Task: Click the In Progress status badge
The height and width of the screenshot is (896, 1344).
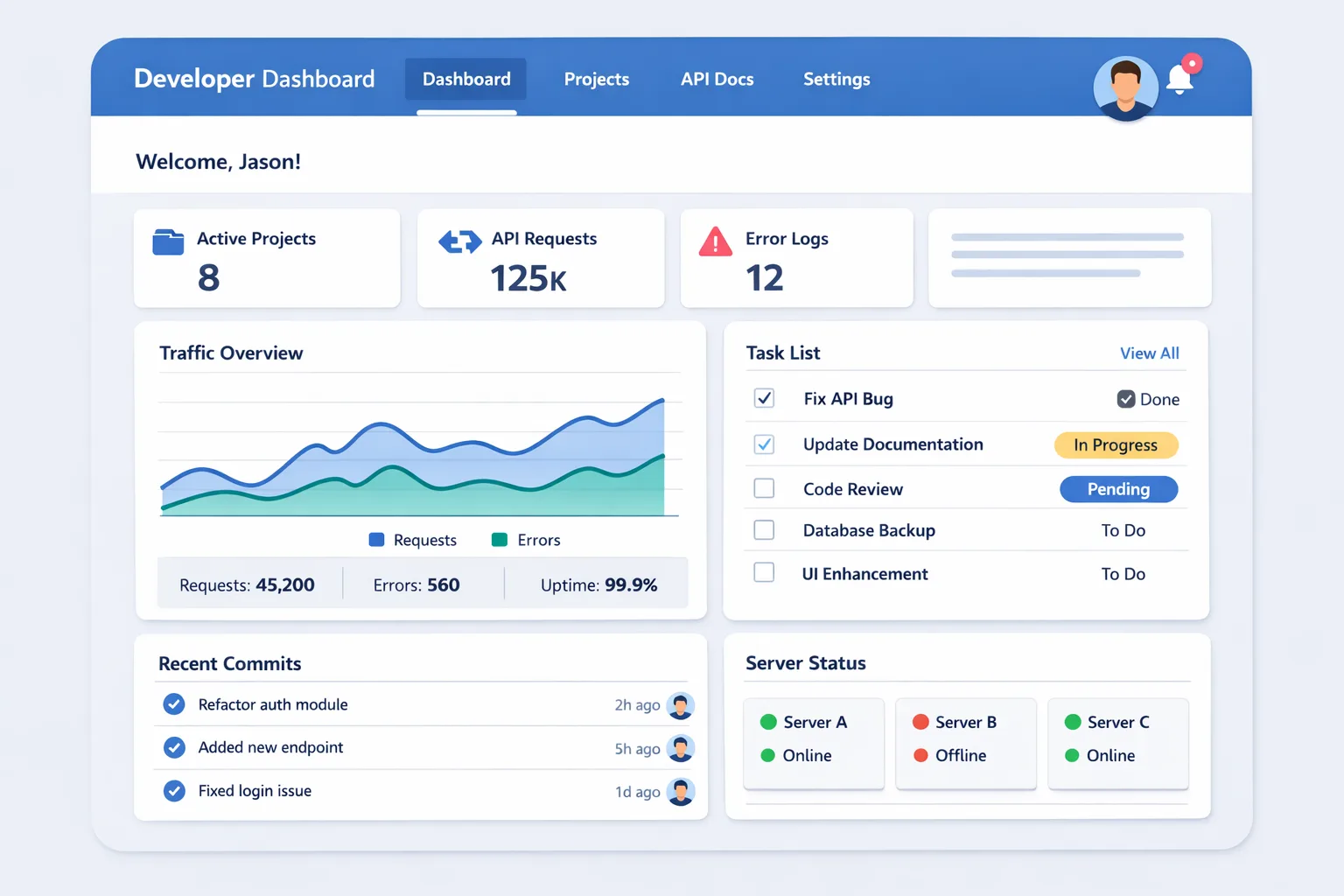Action: pyautogui.click(x=1116, y=444)
